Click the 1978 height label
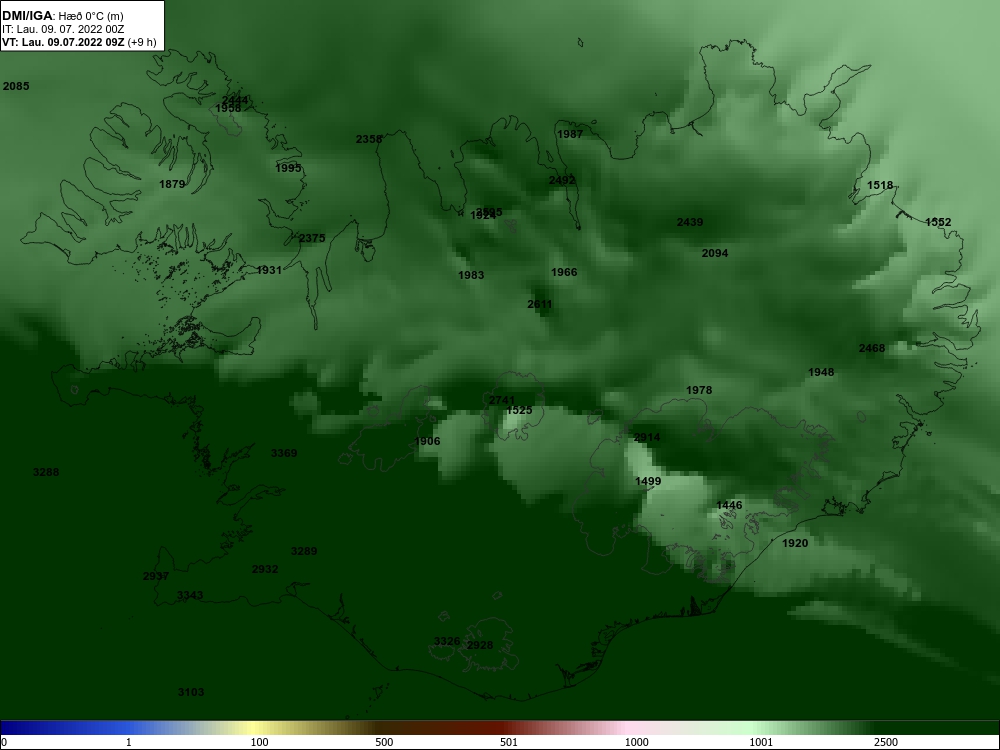Image resolution: width=1000 pixels, height=750 pixels. coord(699,390)
